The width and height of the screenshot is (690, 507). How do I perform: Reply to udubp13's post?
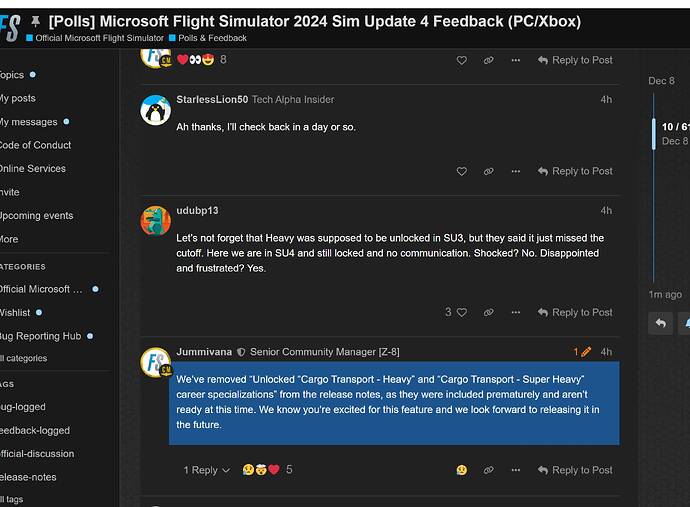click(x=575, y=312)
